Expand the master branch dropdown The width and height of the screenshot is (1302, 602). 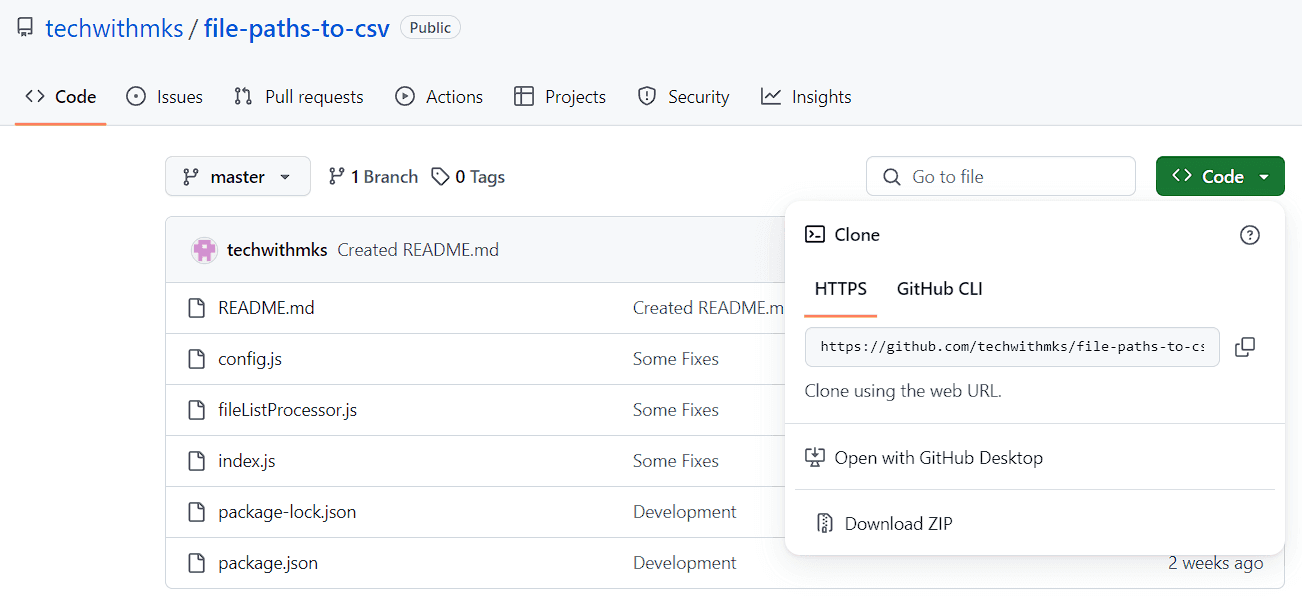(x=238, y=176)
